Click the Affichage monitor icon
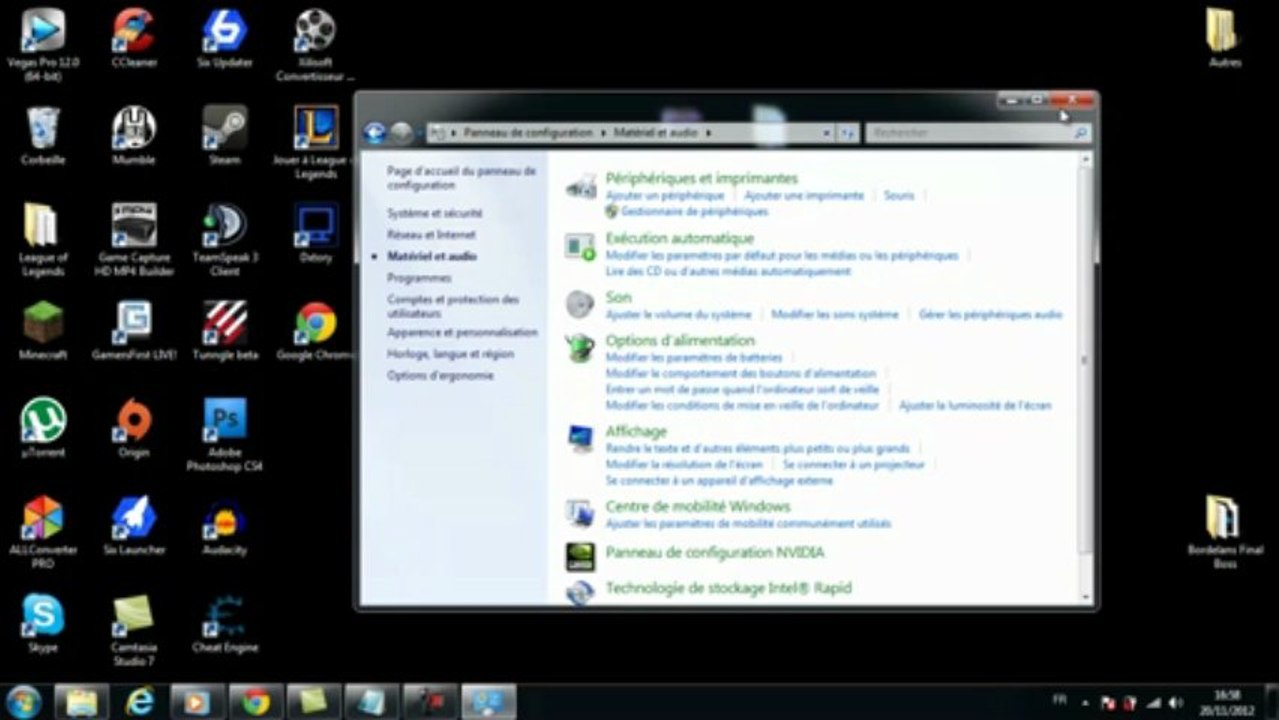1279x720 pixels. [580, 438]
